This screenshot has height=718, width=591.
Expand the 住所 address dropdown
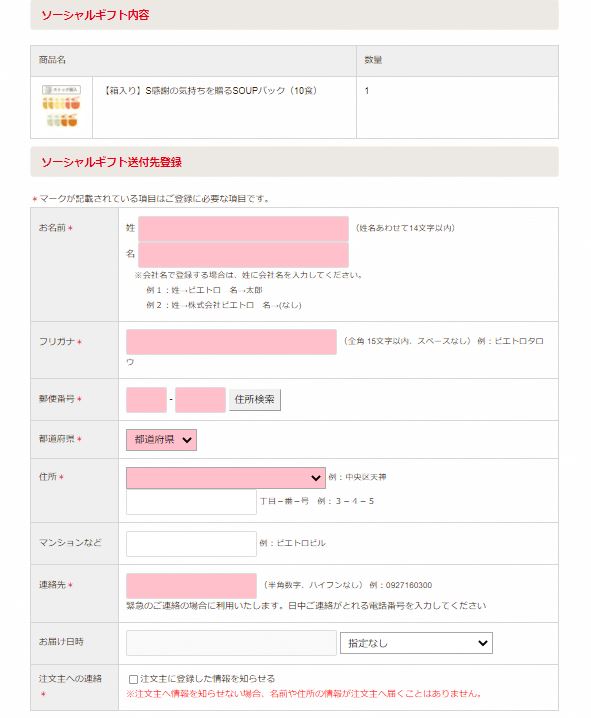226,478
